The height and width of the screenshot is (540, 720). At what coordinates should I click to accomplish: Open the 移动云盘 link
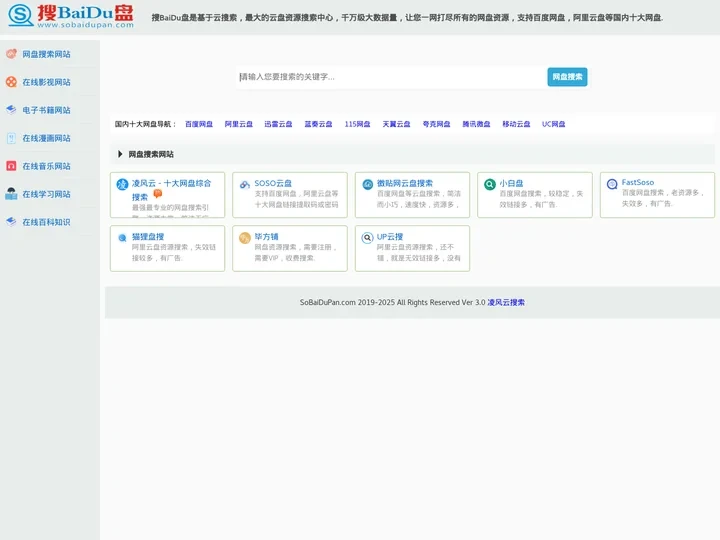pyautogui.click(x=516, y=124)
